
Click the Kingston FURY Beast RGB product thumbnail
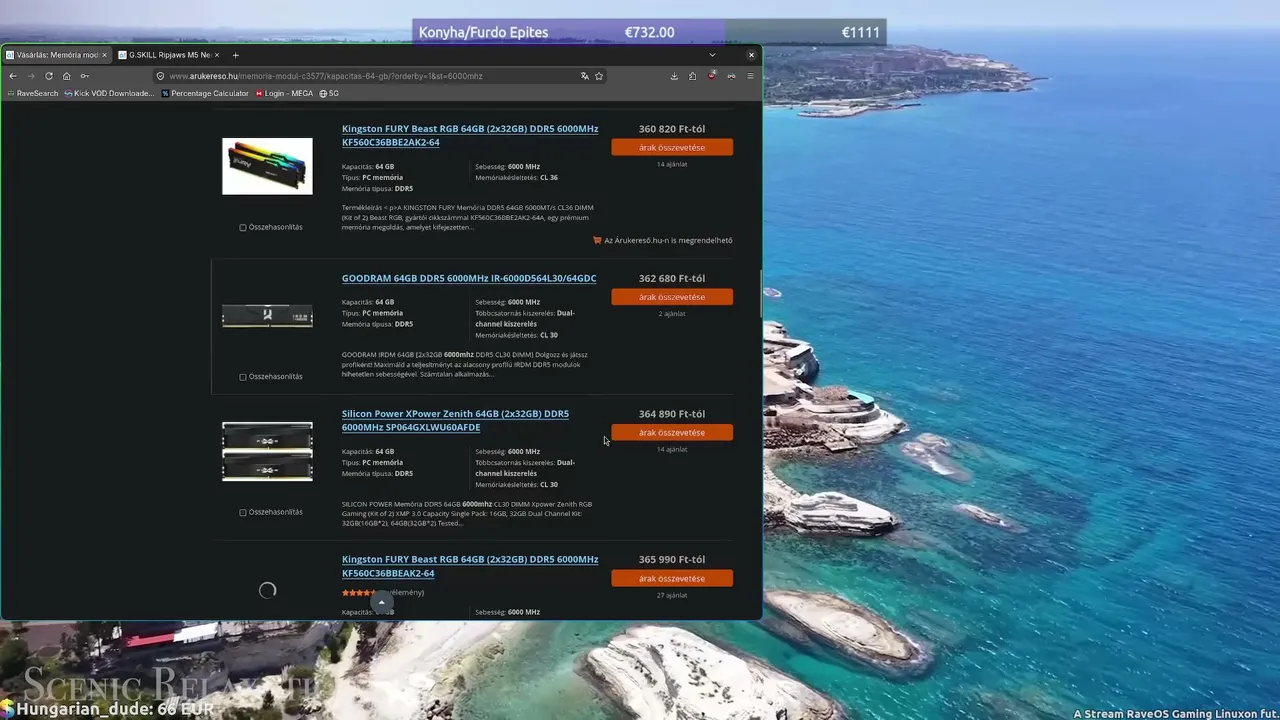coord(267,166)
